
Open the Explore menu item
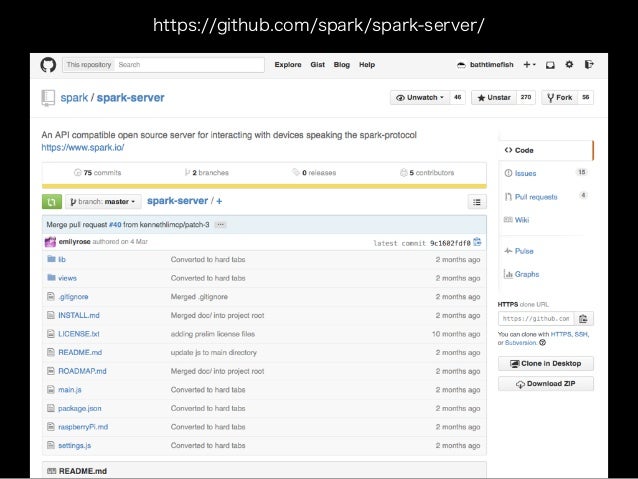288,65
